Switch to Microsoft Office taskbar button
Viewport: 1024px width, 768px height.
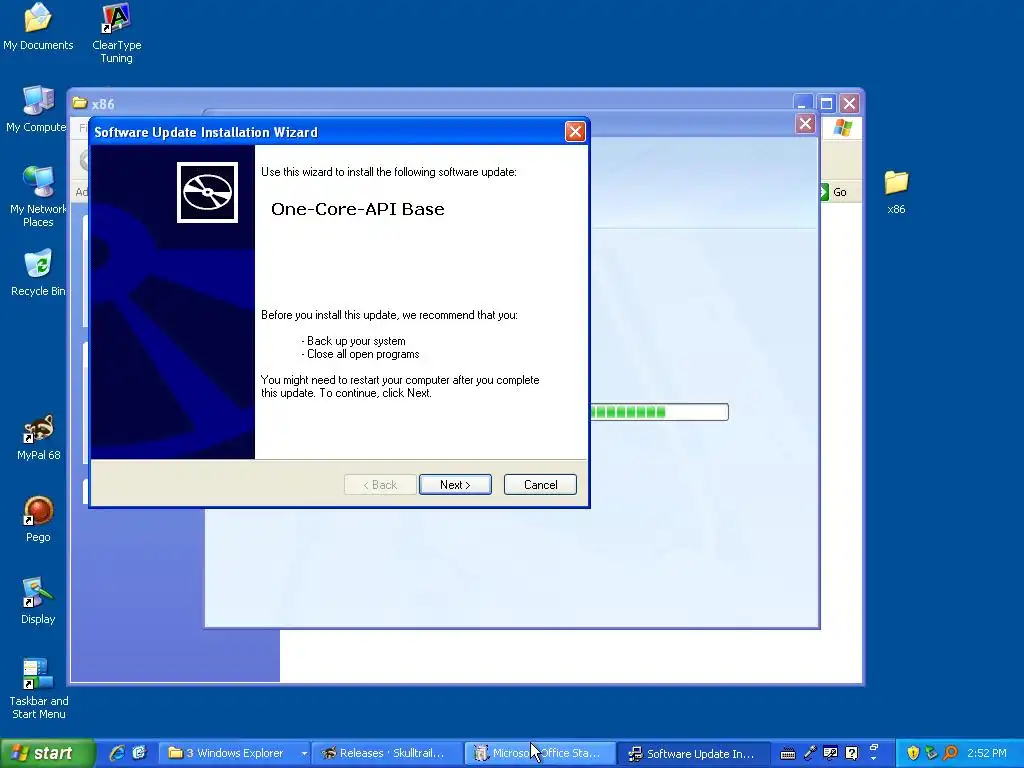coord(539,753)
